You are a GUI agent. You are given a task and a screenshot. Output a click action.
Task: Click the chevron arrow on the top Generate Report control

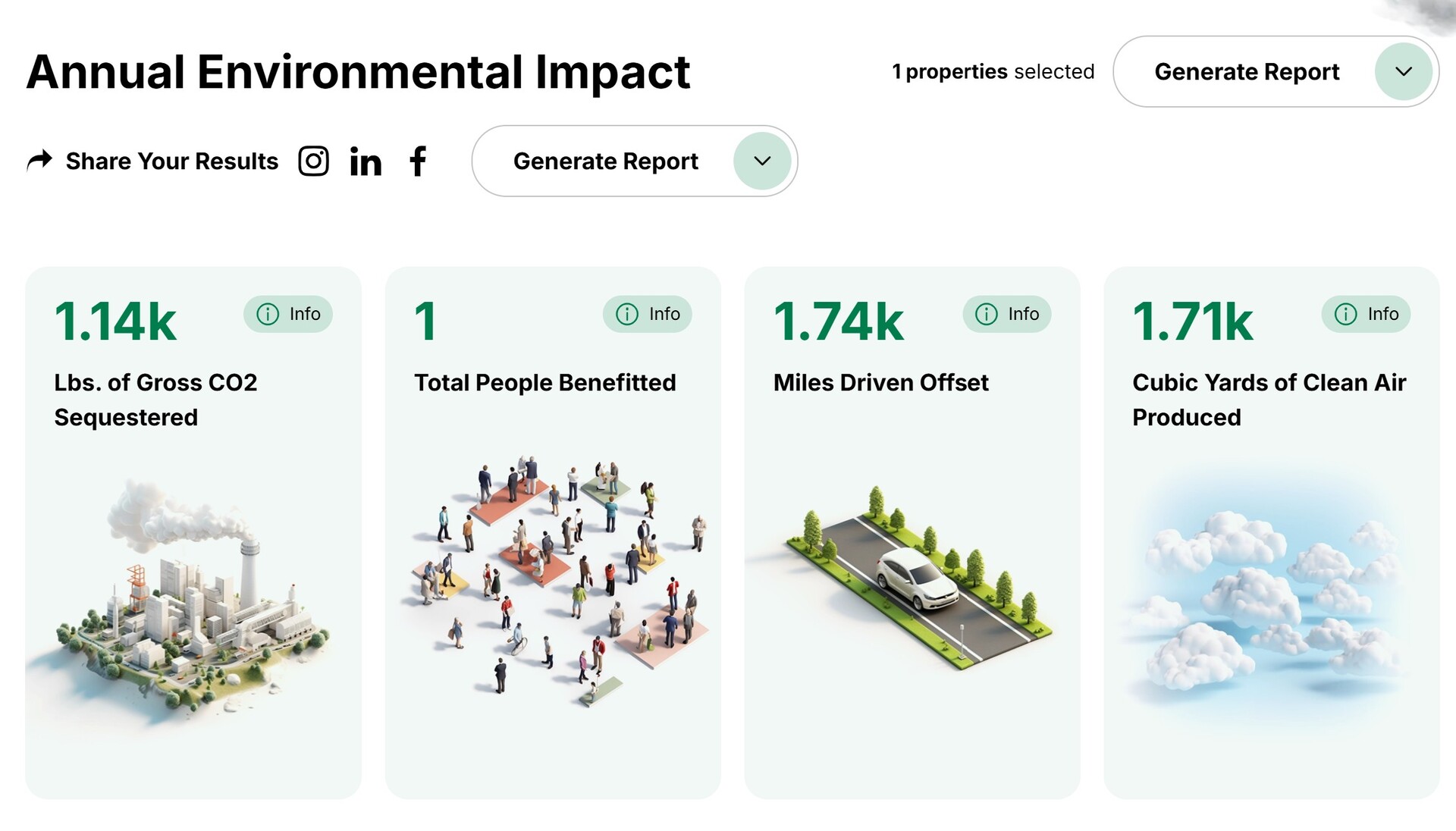click(x=1404, y=71)
